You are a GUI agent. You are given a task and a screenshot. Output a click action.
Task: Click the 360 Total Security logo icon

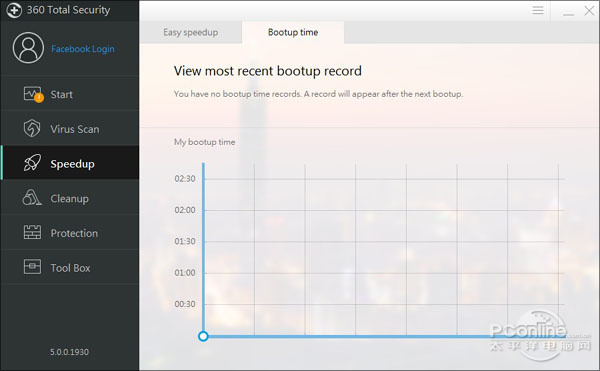coord(14,10)
